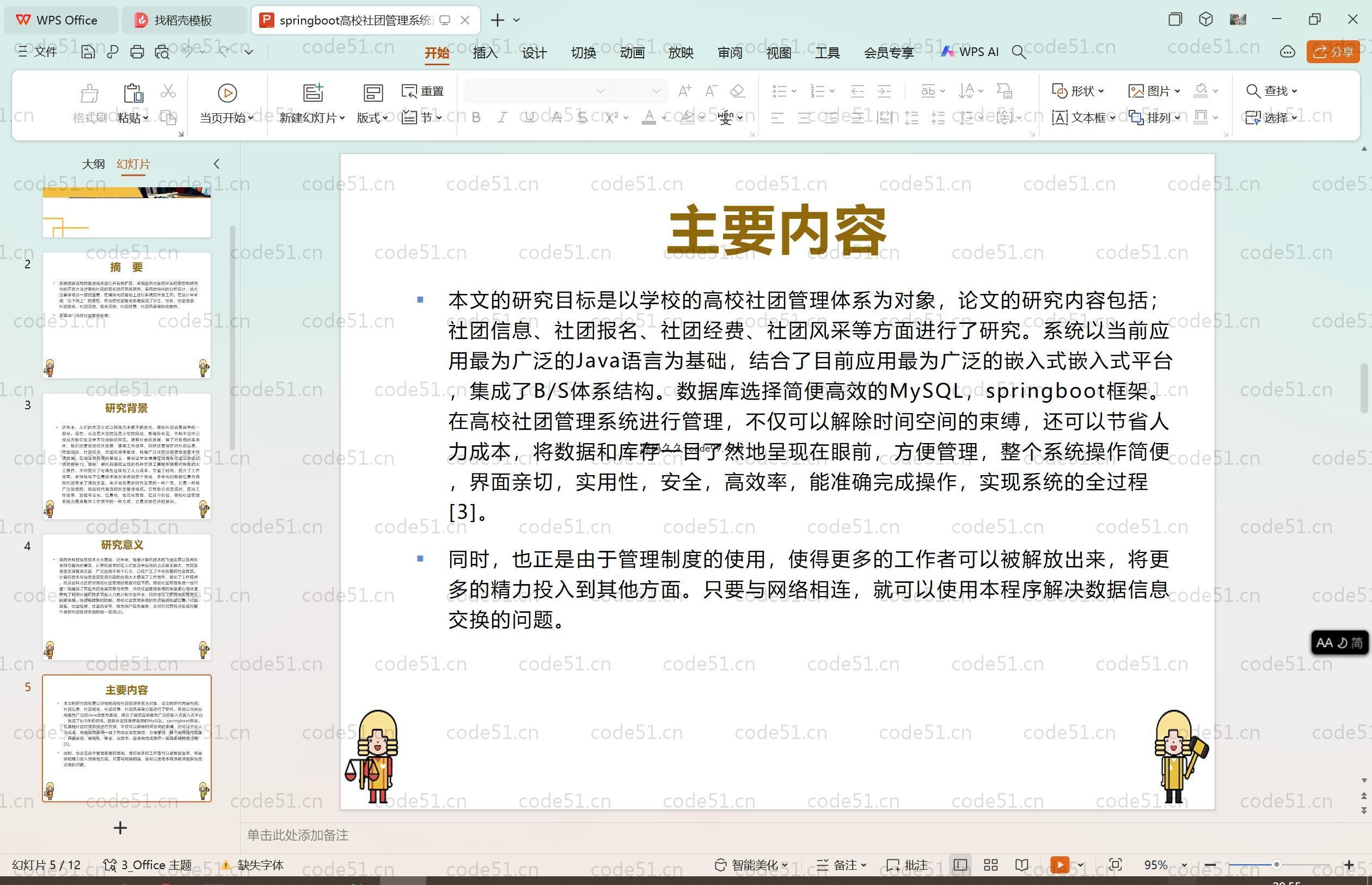Screen dimensions: 1372x885
Task: Switch to Outline (大纲) pane tab
Action: click(93, 164)
